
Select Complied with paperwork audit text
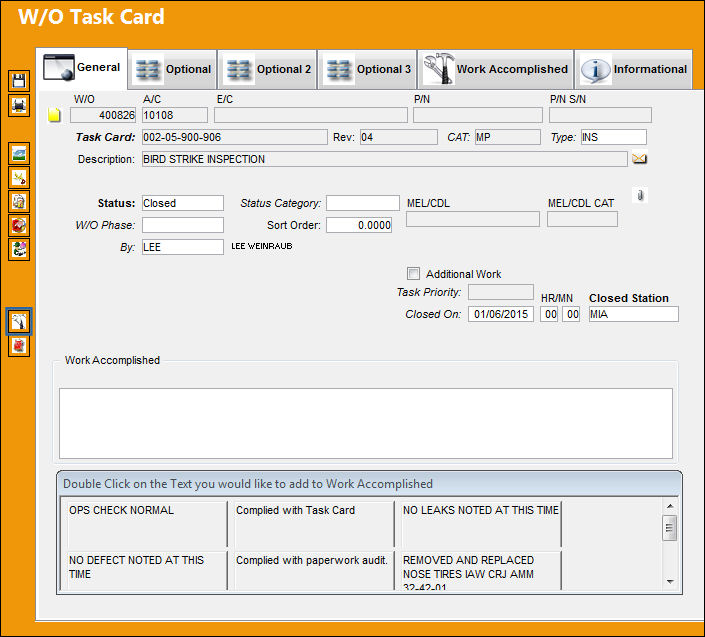314,570
